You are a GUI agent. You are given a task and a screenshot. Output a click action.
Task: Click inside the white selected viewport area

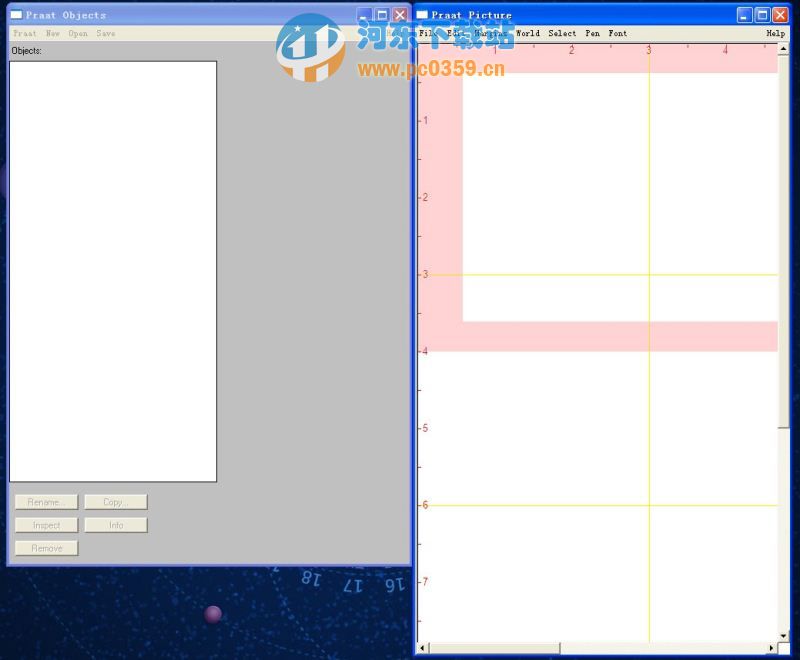click(x=620, y=197)
